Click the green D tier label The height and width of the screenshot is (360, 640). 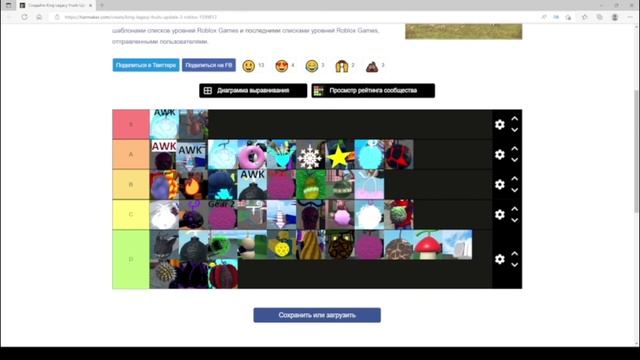point(131,259)
